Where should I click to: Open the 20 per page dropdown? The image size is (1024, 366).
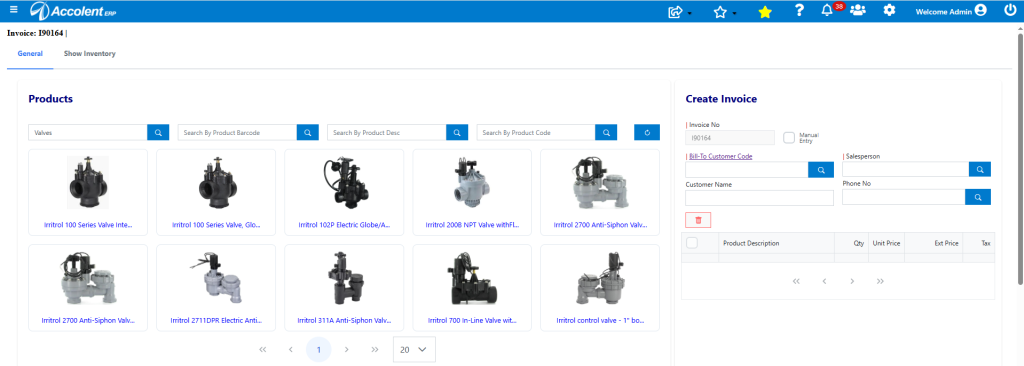[414, 350]
